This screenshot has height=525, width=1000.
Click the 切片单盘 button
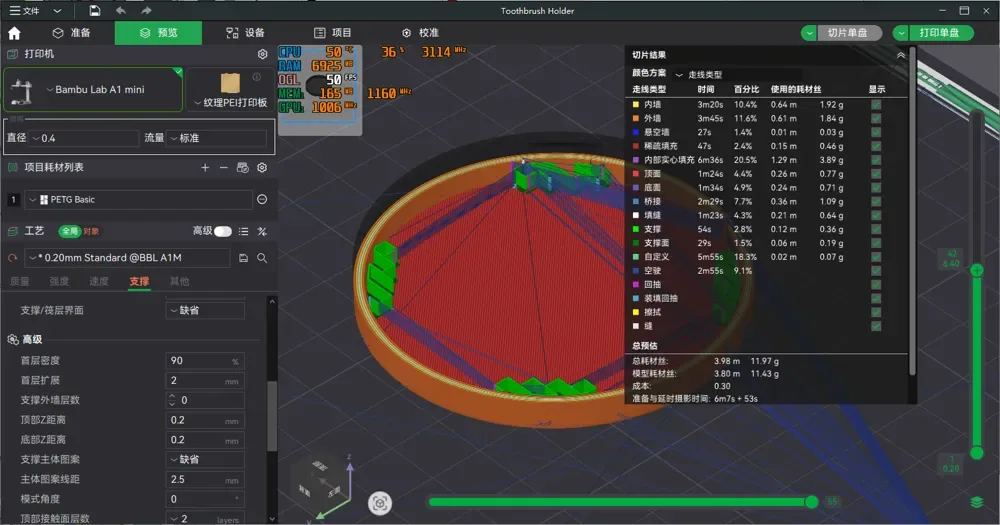(x=849, y=33)
